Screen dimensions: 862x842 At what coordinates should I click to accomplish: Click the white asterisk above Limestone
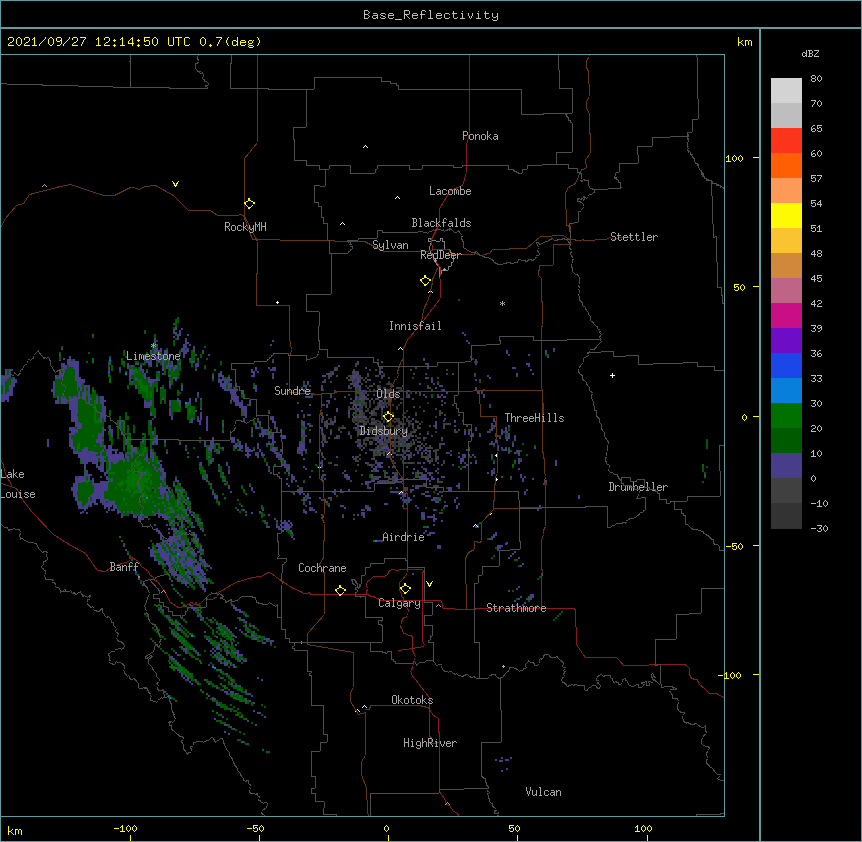(154, 345)
